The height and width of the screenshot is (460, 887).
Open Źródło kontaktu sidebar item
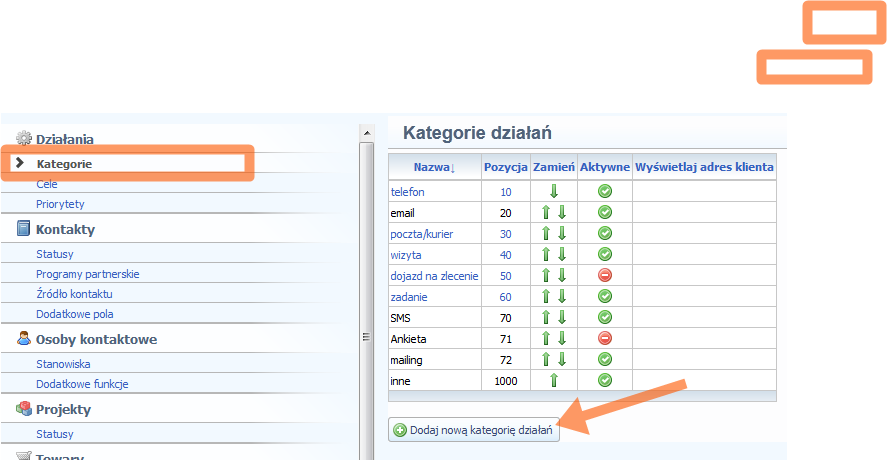[74, 294]
